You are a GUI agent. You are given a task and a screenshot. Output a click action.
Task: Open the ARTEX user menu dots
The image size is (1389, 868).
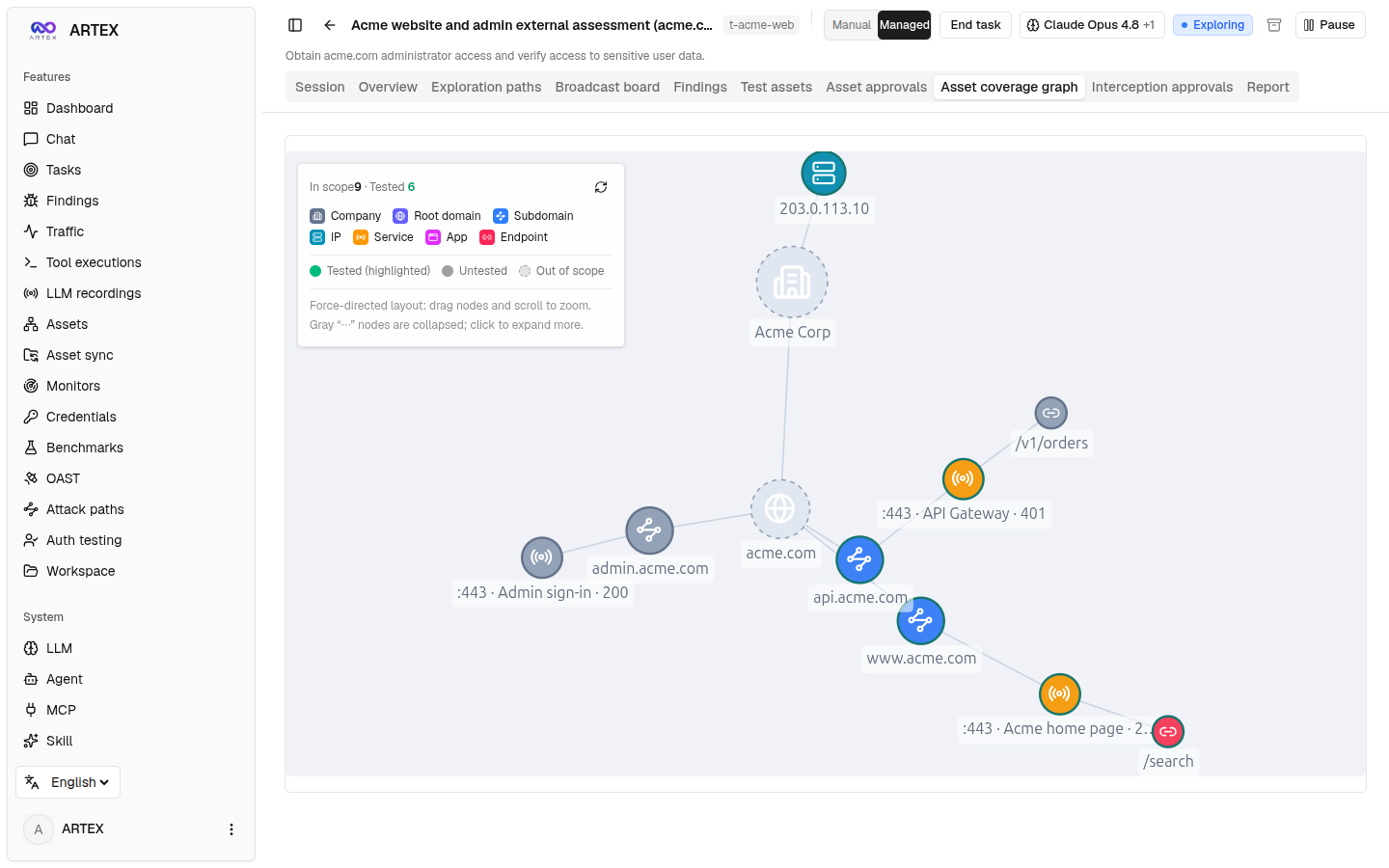point(231,829)
